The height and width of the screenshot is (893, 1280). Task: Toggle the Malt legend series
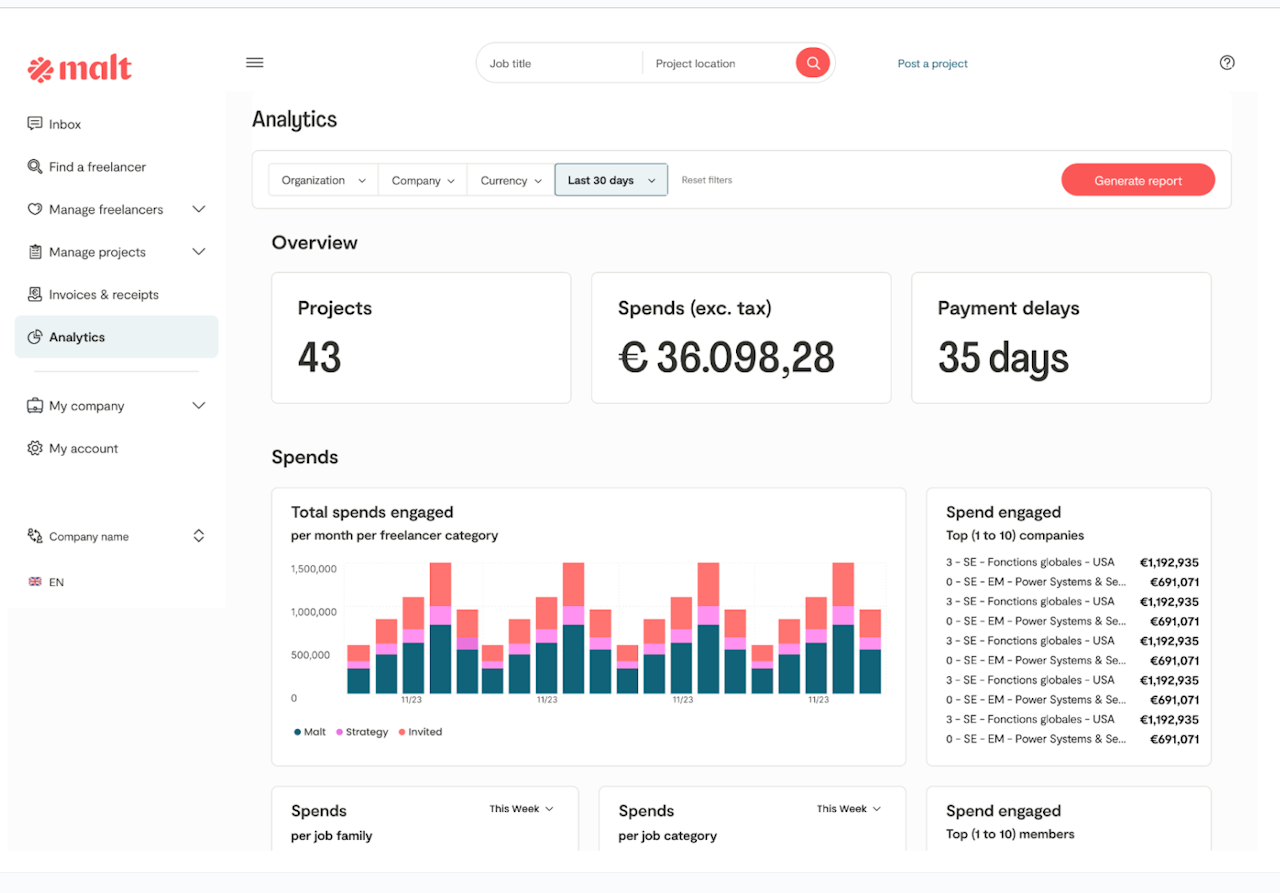310,732
